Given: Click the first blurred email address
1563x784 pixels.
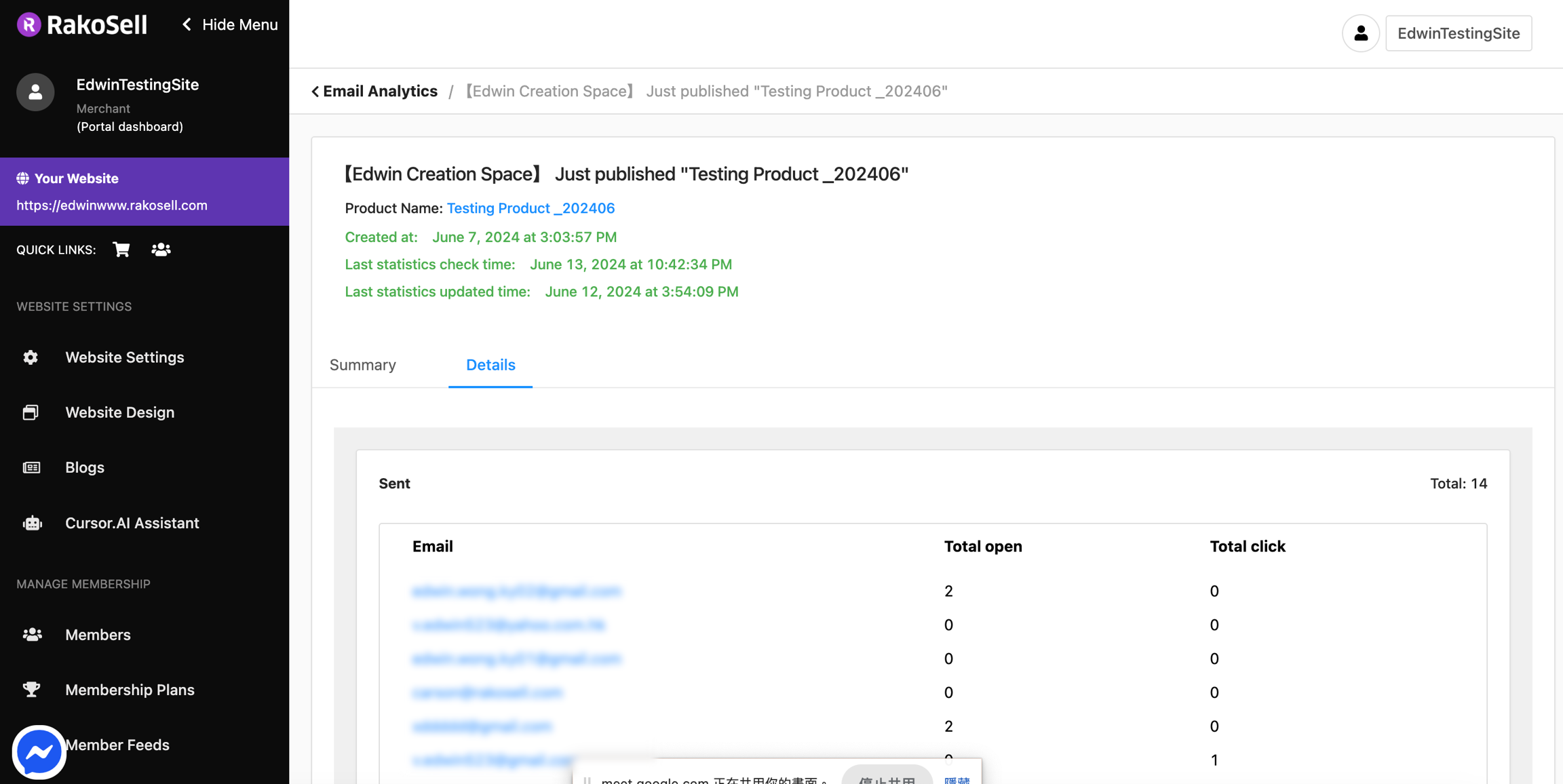Looking at the screenshot, I should (516, 591).
